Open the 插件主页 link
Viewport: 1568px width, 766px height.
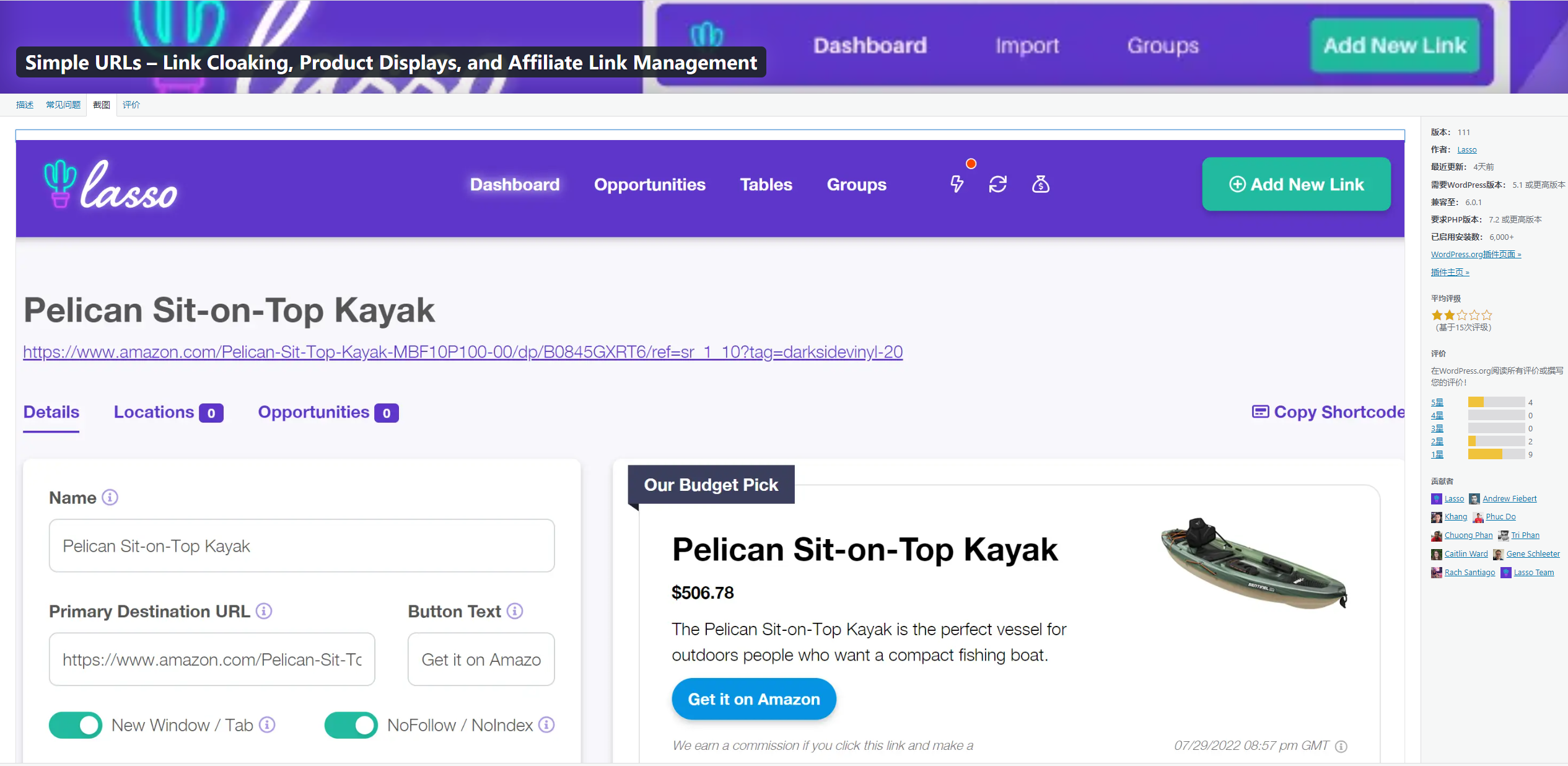coord(1450,272)
